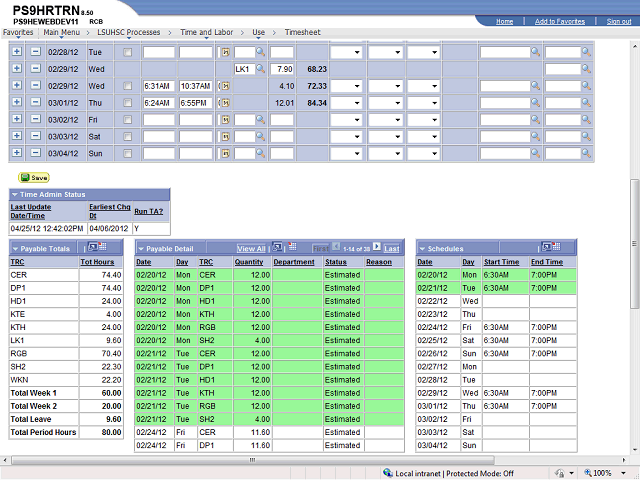Click Add to Favorites link

point(560,21)
